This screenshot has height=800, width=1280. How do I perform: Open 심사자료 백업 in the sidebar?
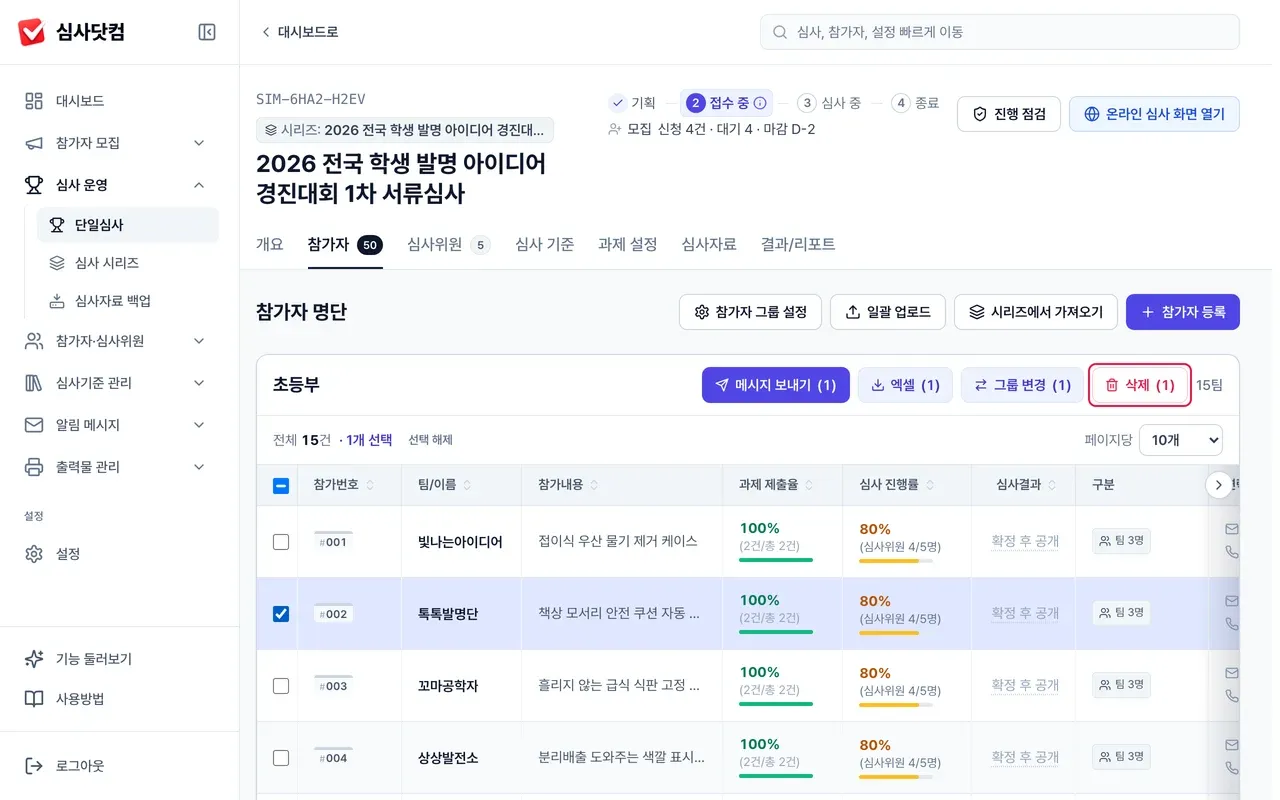(x=127, y=301)
